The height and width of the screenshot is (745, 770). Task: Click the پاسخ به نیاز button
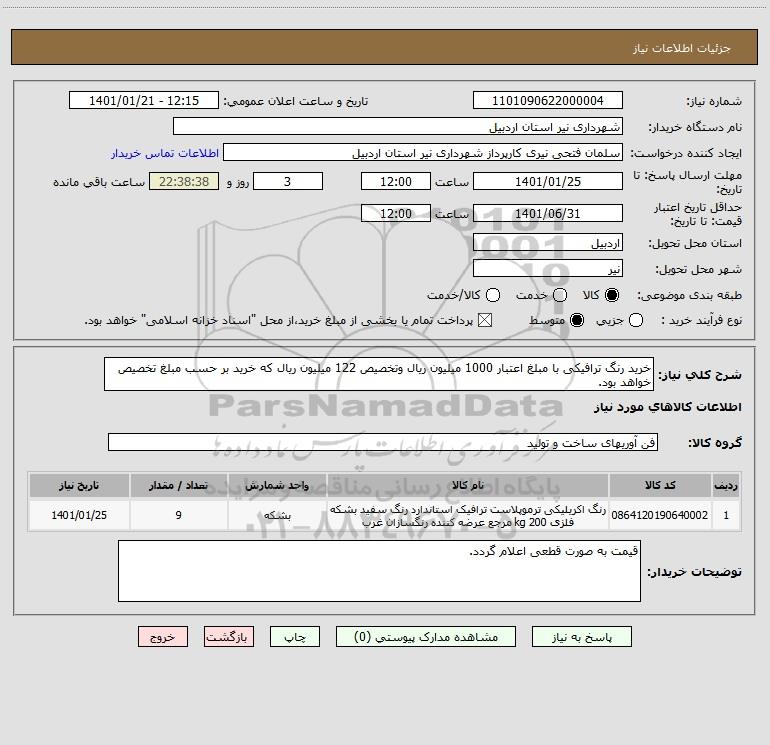(582, 637)
